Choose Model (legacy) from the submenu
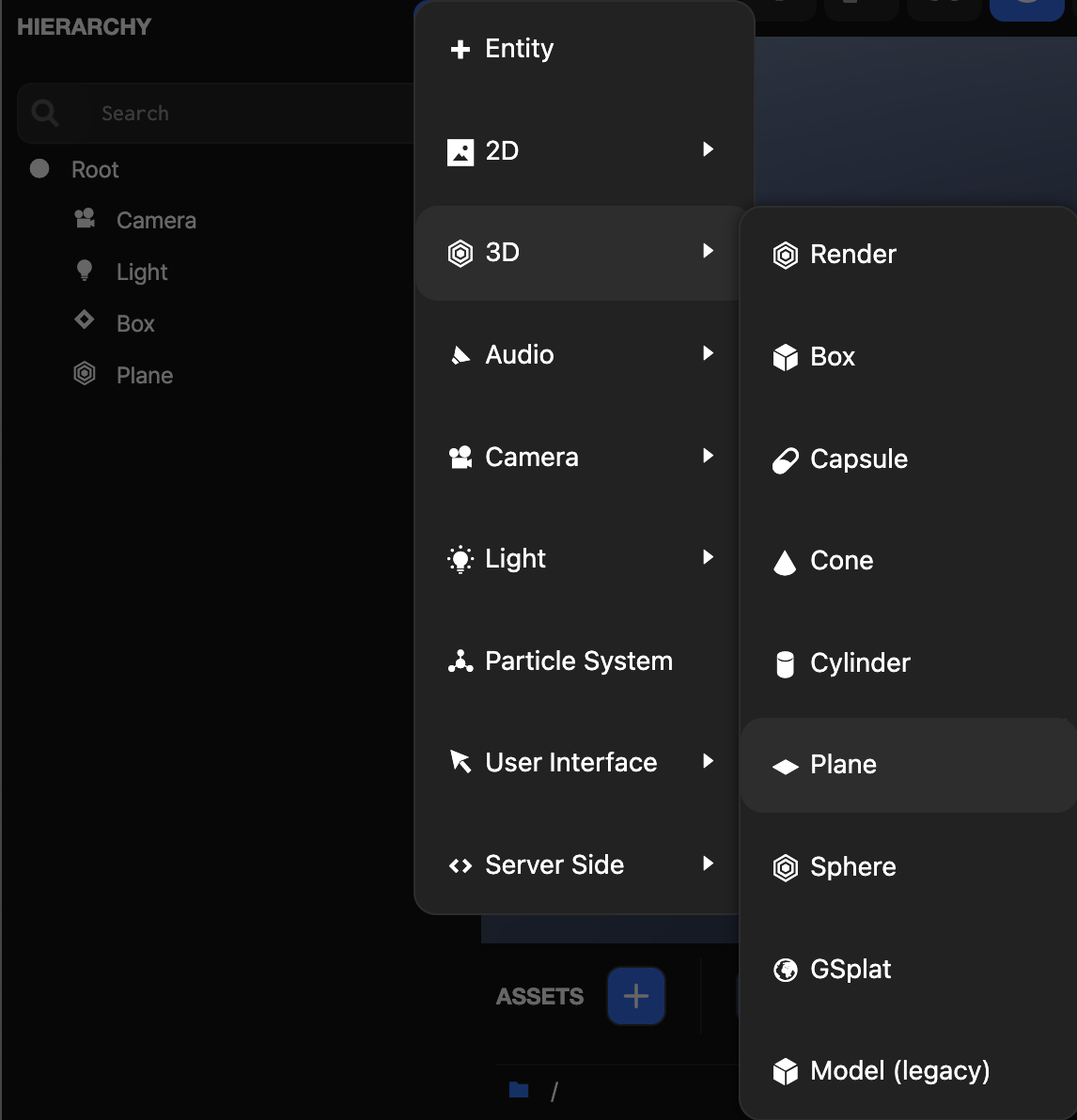 [x=899, y=1071]
